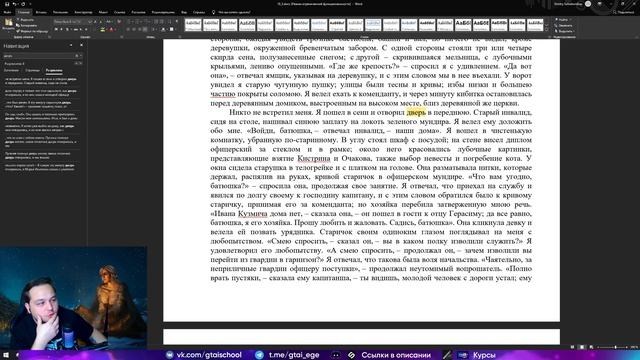
Task: Switch to the Страницы navigation tab
Action: (x=32, y=70)
